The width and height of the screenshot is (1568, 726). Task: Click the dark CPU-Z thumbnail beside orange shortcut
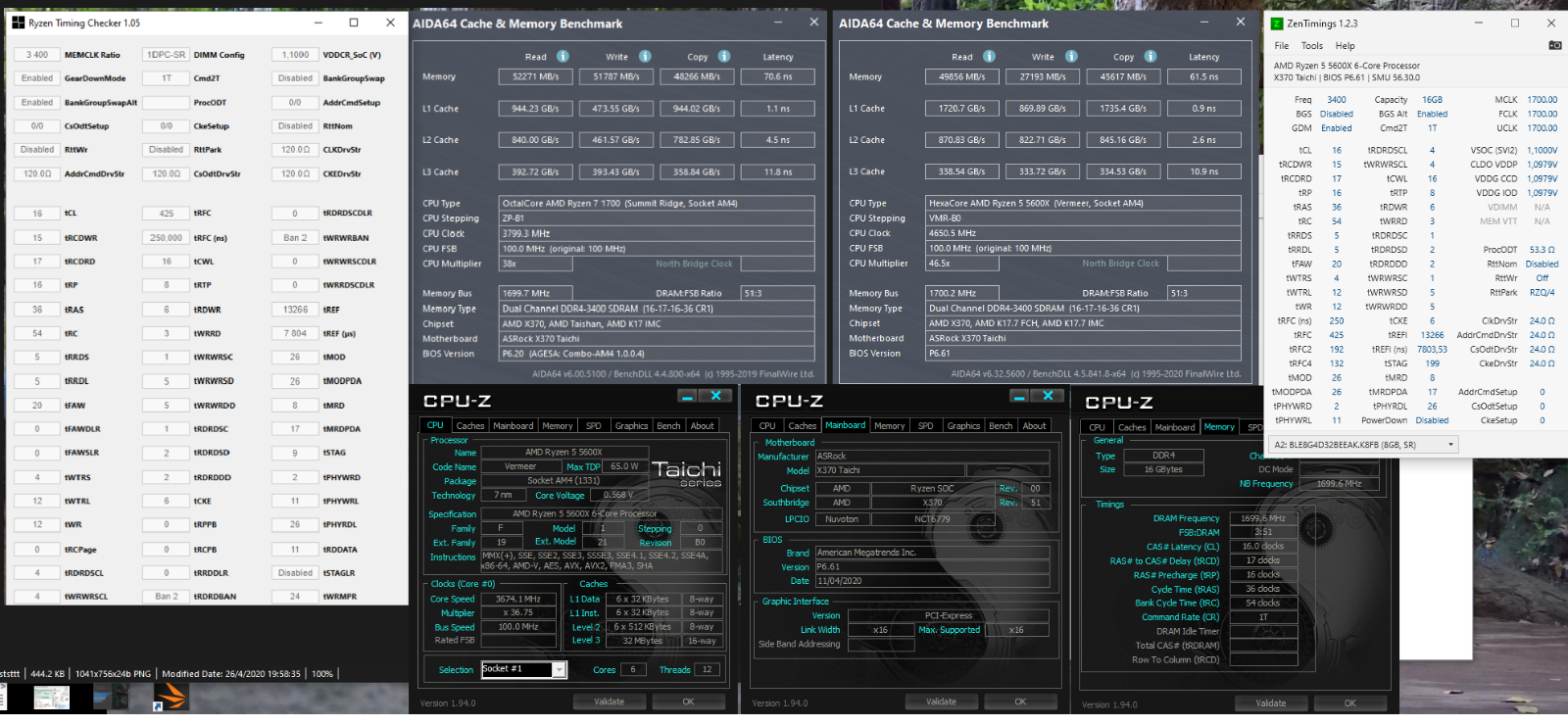111,697
